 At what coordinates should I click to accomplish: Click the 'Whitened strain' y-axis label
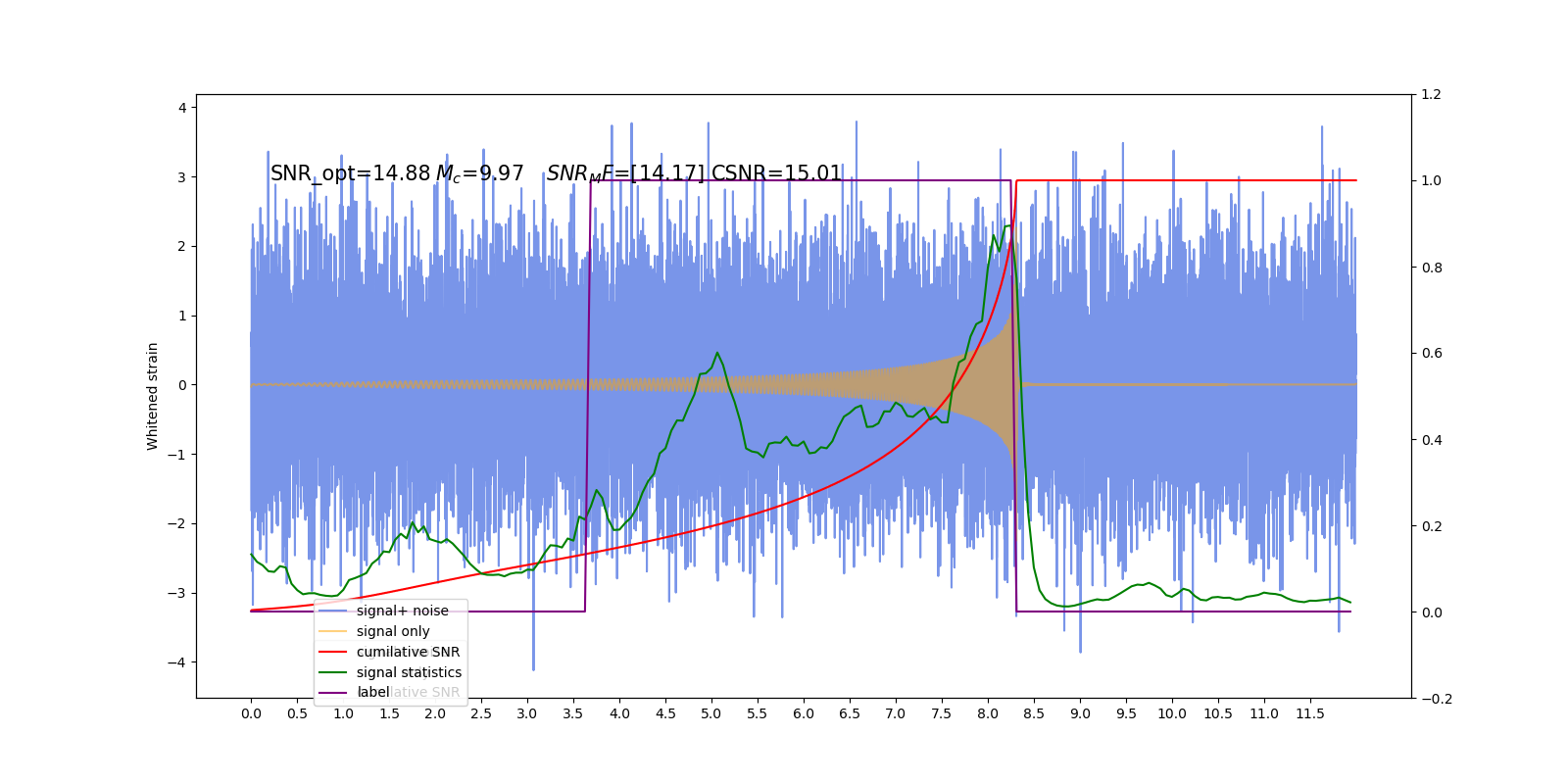(x=152, y=396)
